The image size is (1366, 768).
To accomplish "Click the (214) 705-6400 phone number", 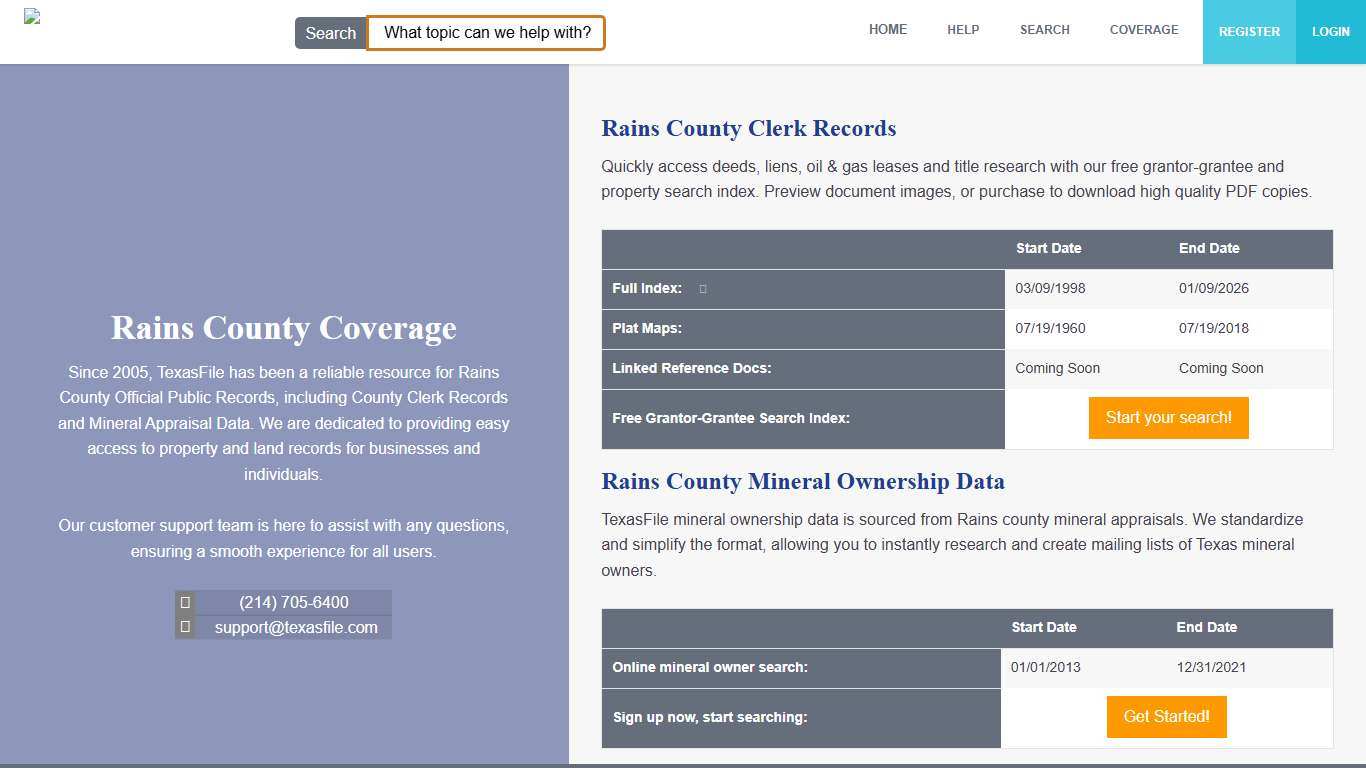I will (293, 602).
